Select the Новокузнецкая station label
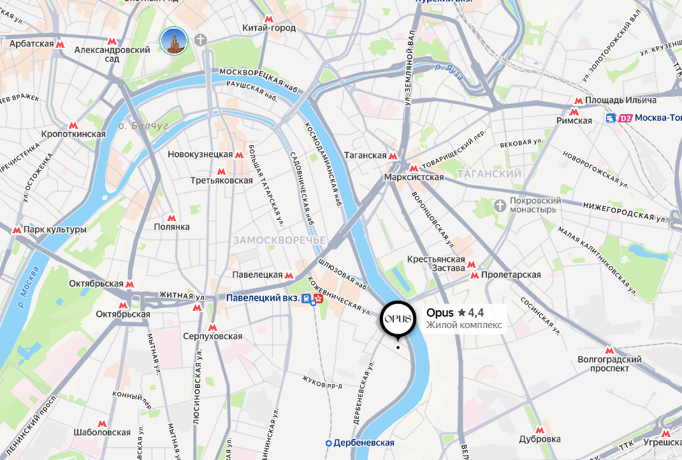This screenshot has width=682, height=460. pos(200,154)
